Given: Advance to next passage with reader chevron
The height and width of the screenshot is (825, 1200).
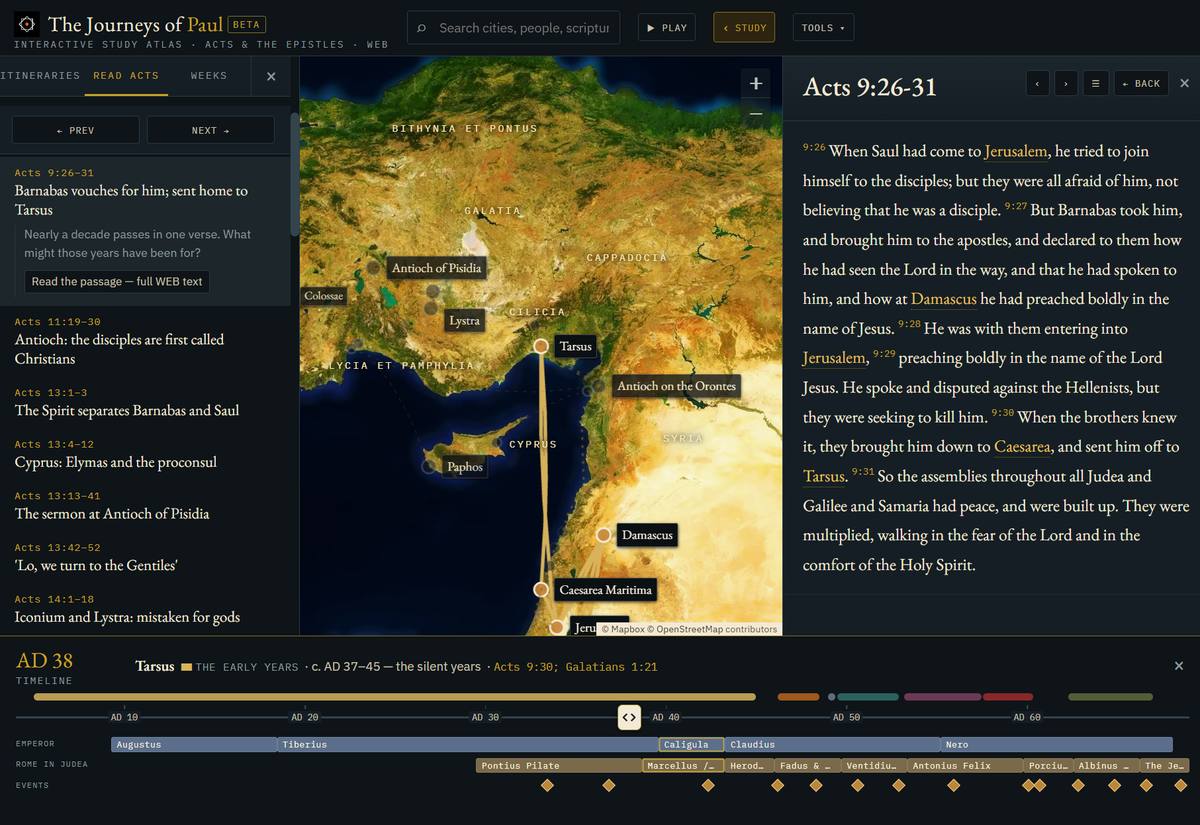Looking at the screenshot, I should pyautogui.click(x=1066, y=84).
